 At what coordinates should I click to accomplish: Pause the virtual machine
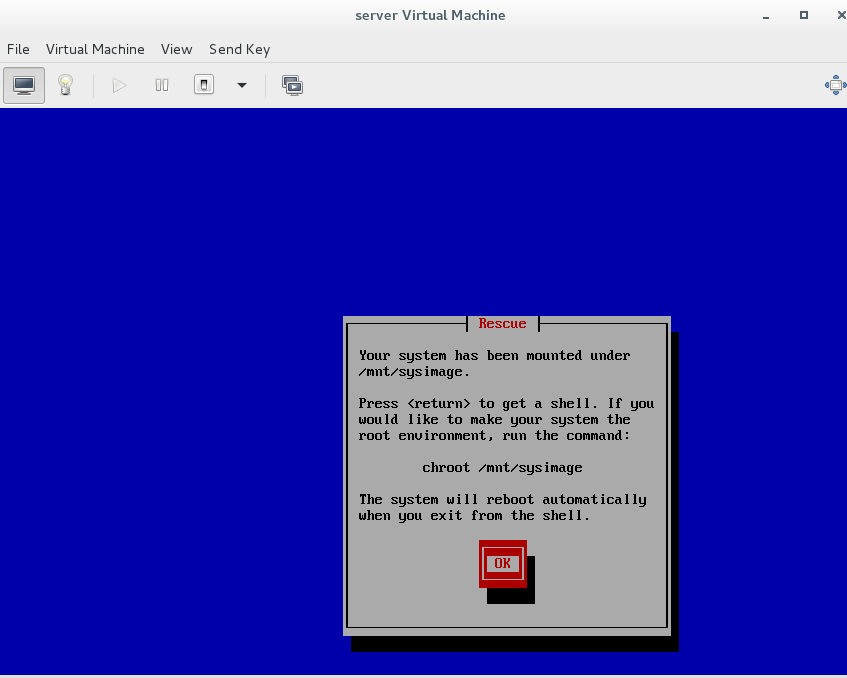(162, 85)
